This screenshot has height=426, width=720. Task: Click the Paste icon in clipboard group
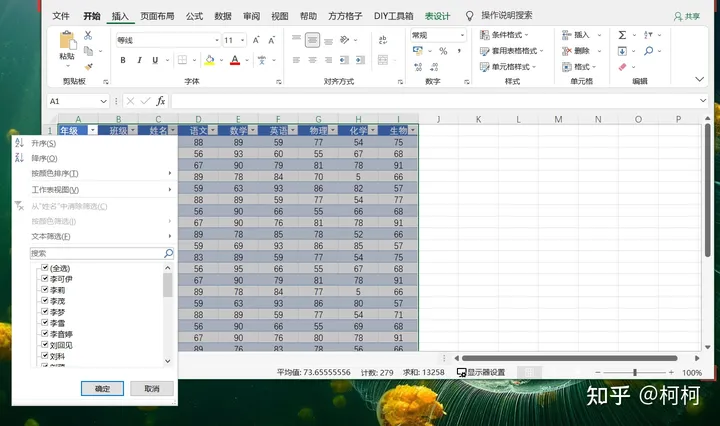tap(68, 40)
